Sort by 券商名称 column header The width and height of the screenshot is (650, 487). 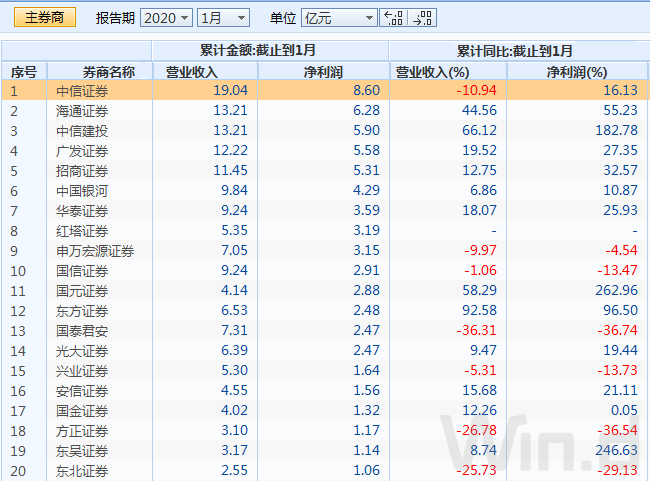[99, 72]
